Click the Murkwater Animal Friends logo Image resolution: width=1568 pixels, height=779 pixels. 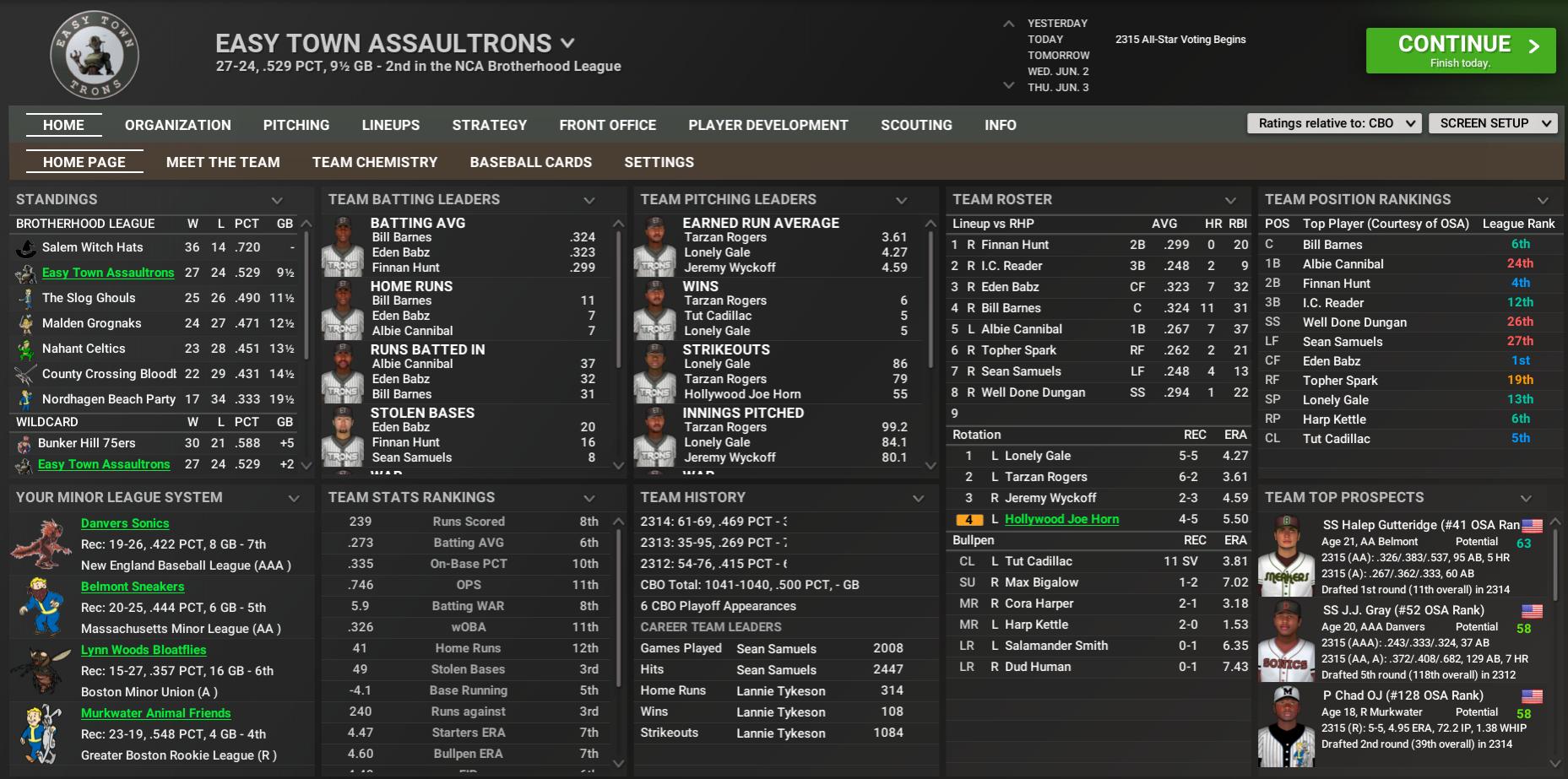[x=41, y=733]
